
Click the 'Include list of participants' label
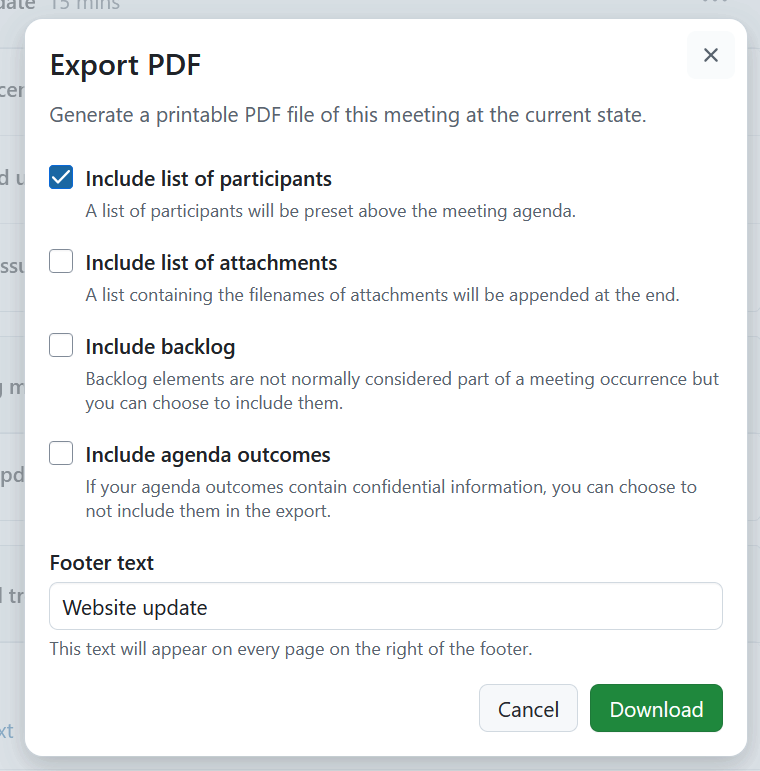point(208,179)
